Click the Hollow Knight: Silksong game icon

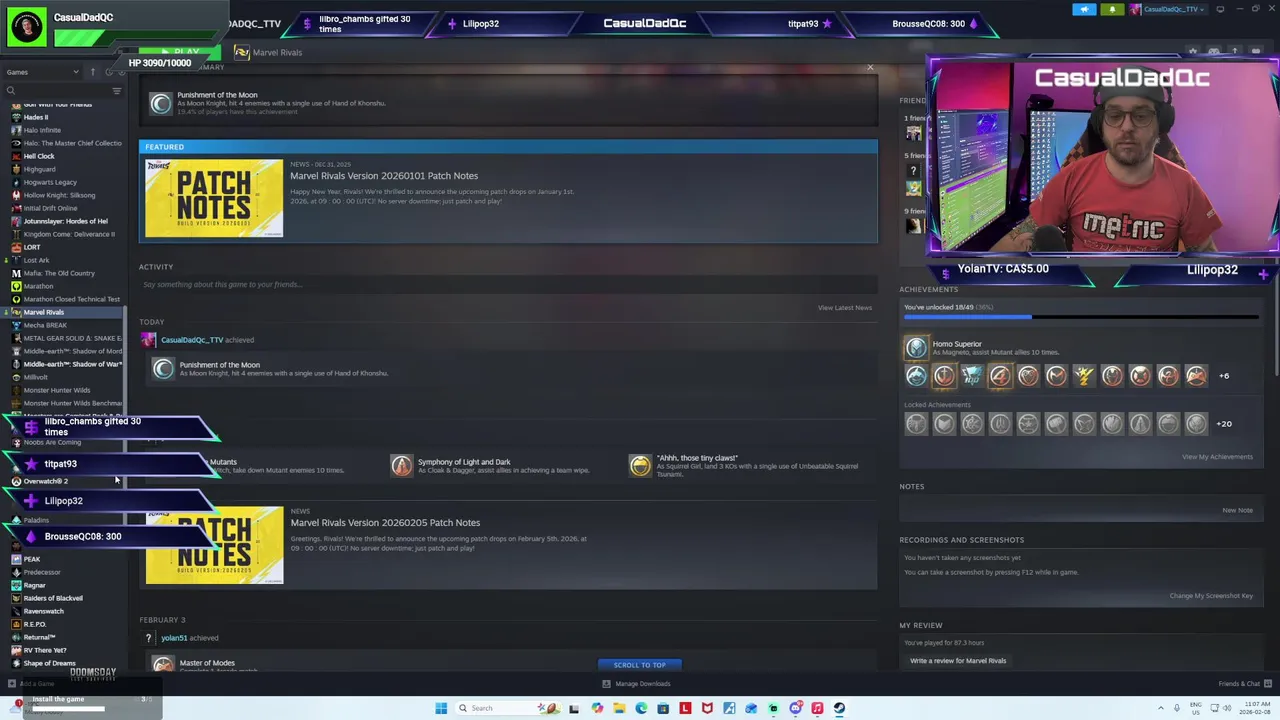(x=16, y=195)
